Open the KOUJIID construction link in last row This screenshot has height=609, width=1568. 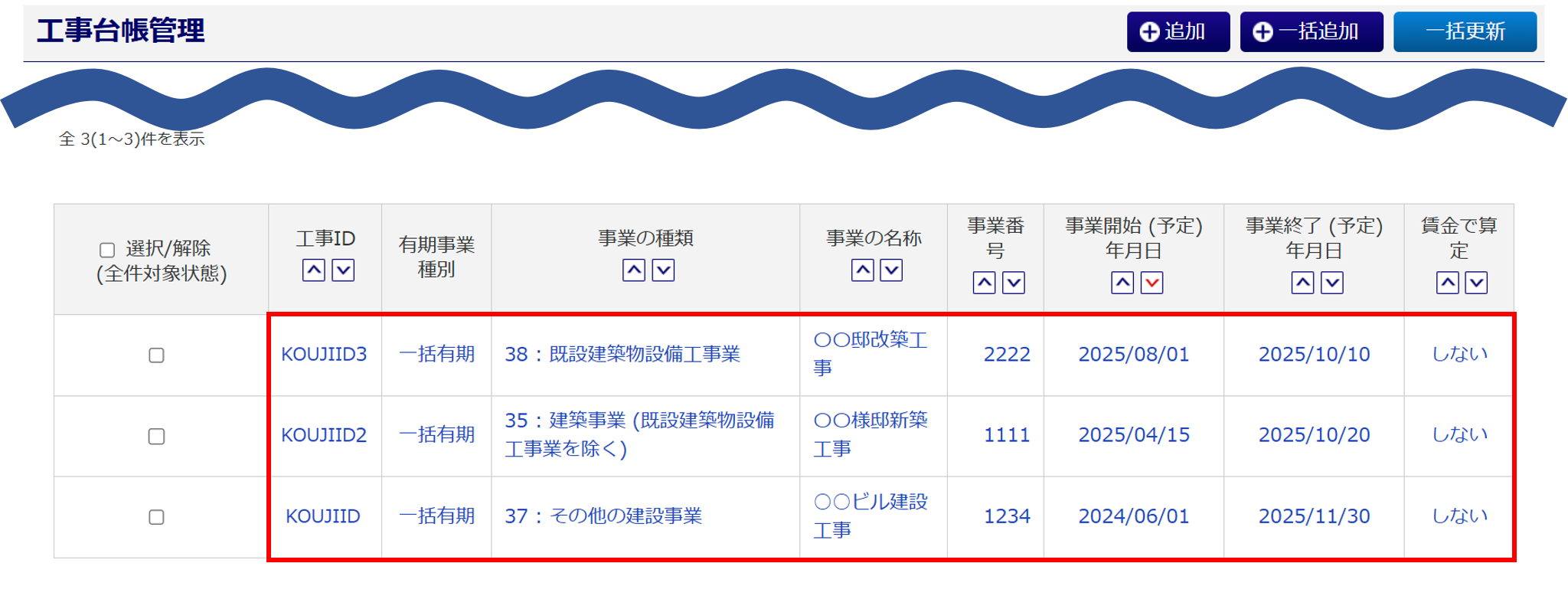coord(323,516)
